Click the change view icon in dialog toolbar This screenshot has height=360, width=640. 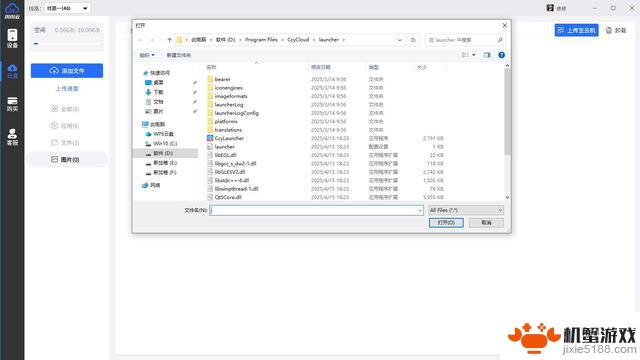point(465,55)
